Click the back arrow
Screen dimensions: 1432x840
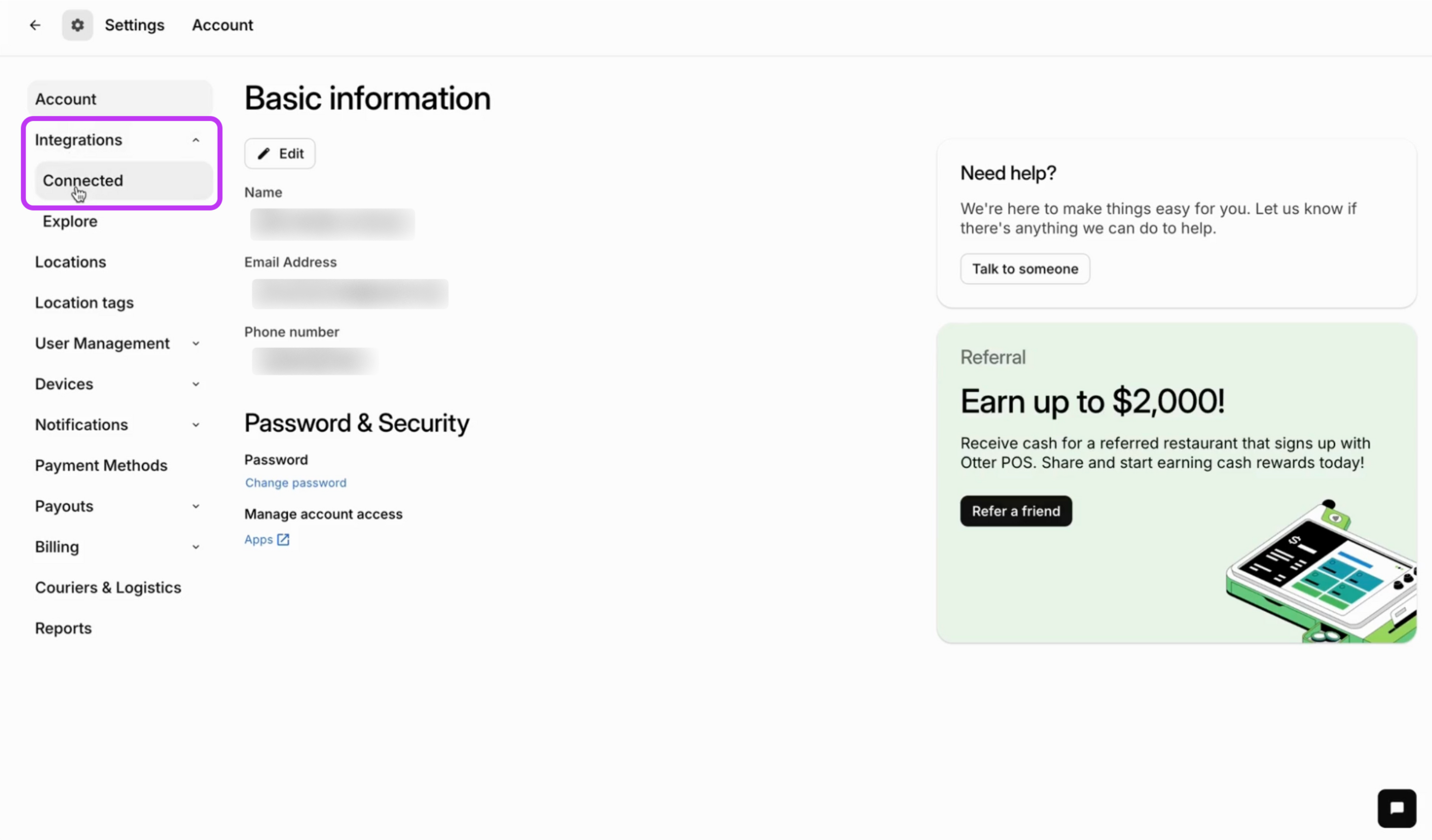pos(35,25)
